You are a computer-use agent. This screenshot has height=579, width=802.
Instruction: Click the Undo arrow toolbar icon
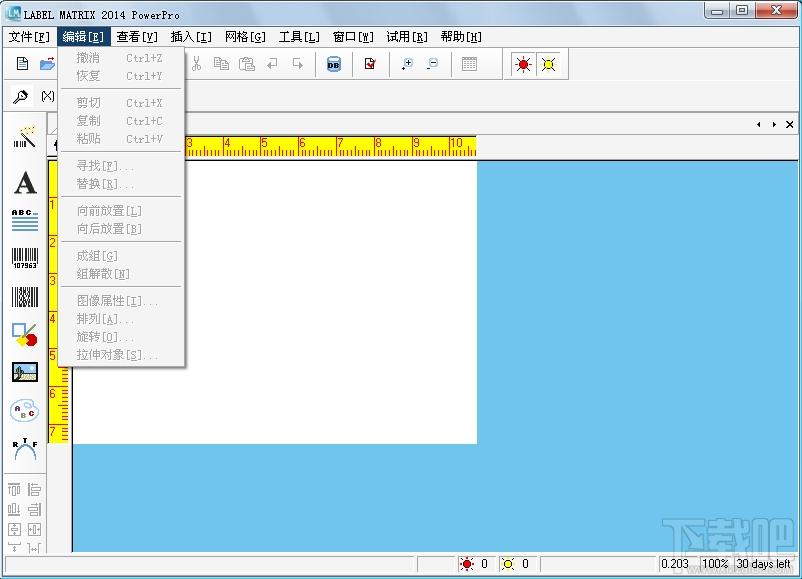(272, 64)
